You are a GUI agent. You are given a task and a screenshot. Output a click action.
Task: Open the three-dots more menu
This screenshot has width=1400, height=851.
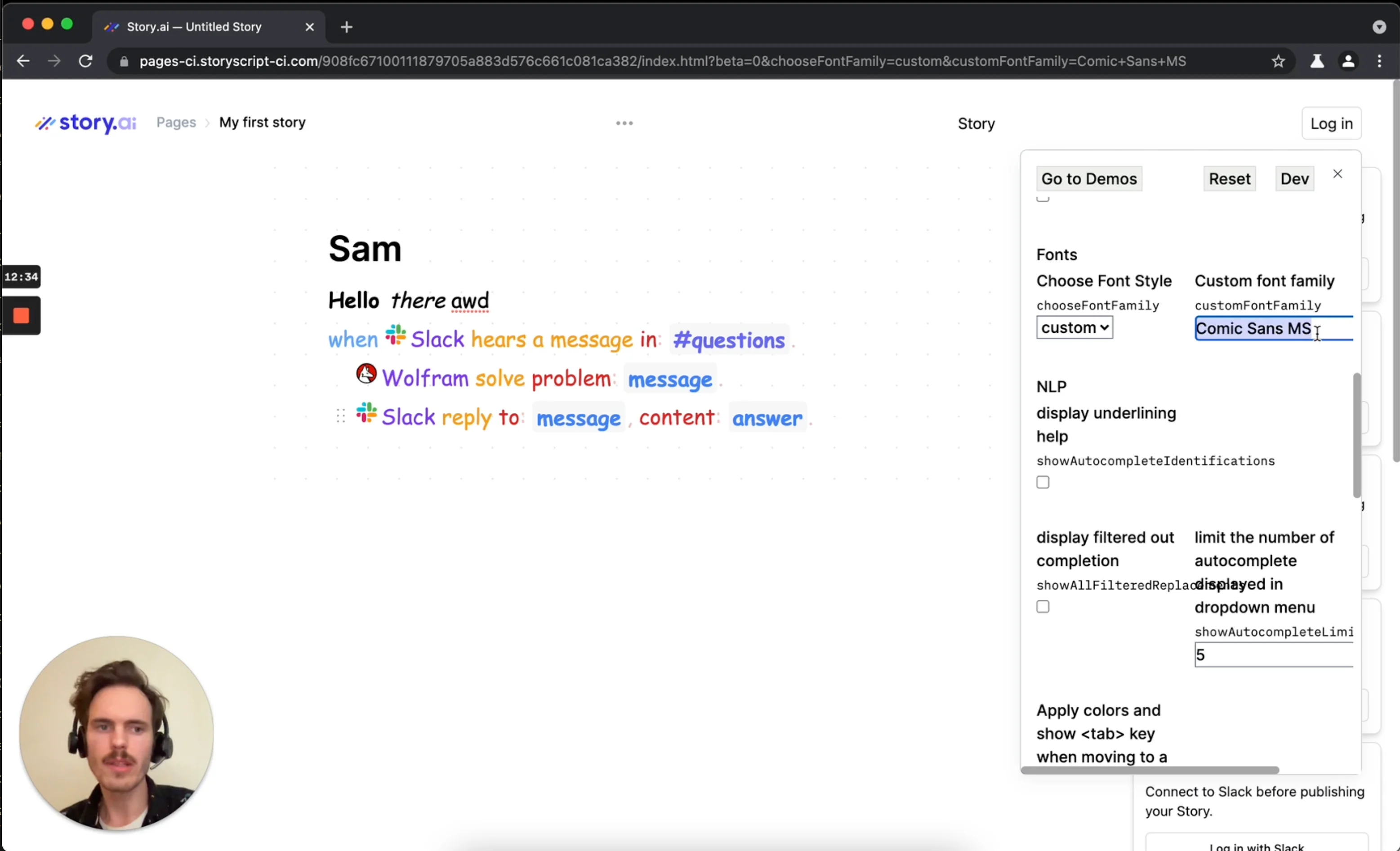coord(624,123)
